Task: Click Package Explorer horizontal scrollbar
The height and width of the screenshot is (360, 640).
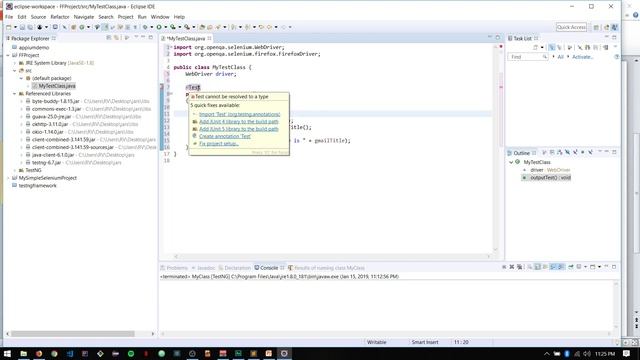Action: point(73,333)
